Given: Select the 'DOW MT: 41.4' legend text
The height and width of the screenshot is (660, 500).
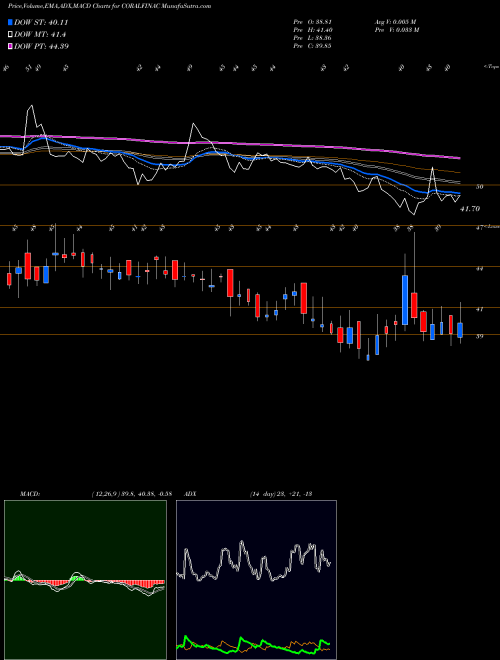Looking at the screenshot, I should point(40,35).
